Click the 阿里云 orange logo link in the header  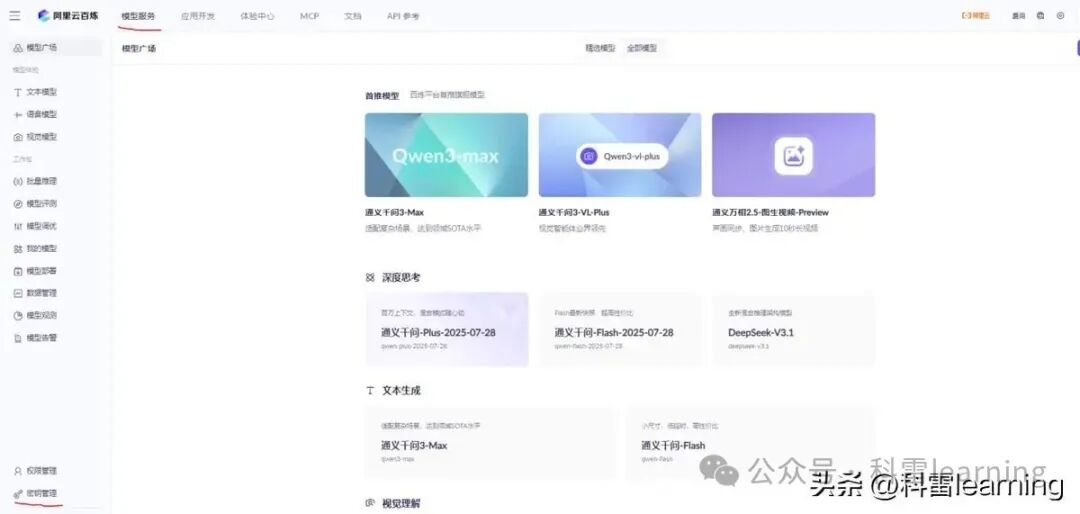point(976,16)
